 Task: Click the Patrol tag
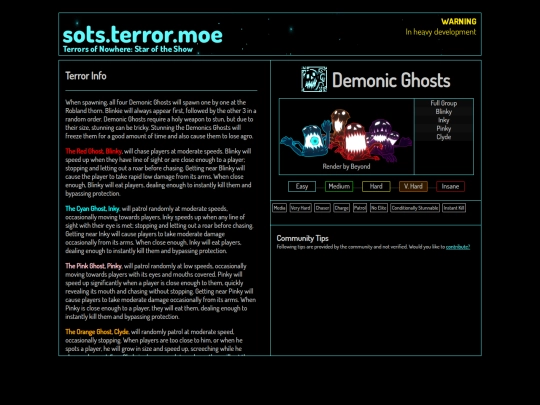click(x=360, y=208)
